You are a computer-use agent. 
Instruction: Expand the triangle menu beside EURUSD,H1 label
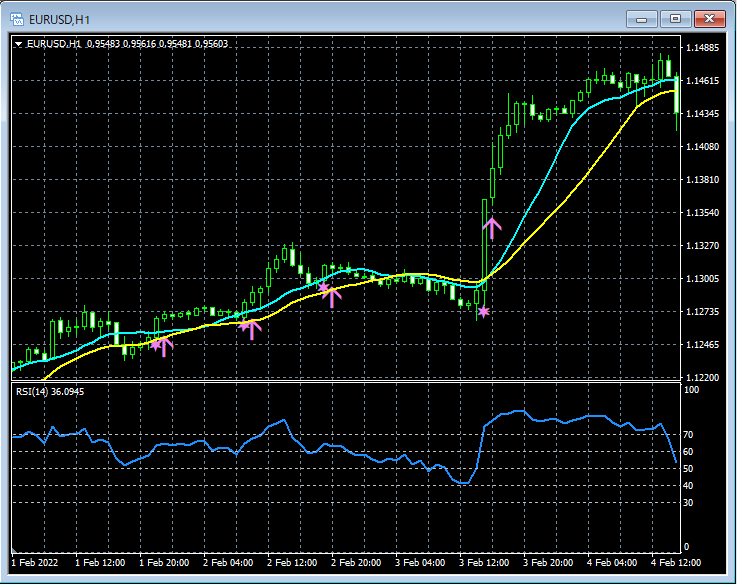tap(20, 44)
